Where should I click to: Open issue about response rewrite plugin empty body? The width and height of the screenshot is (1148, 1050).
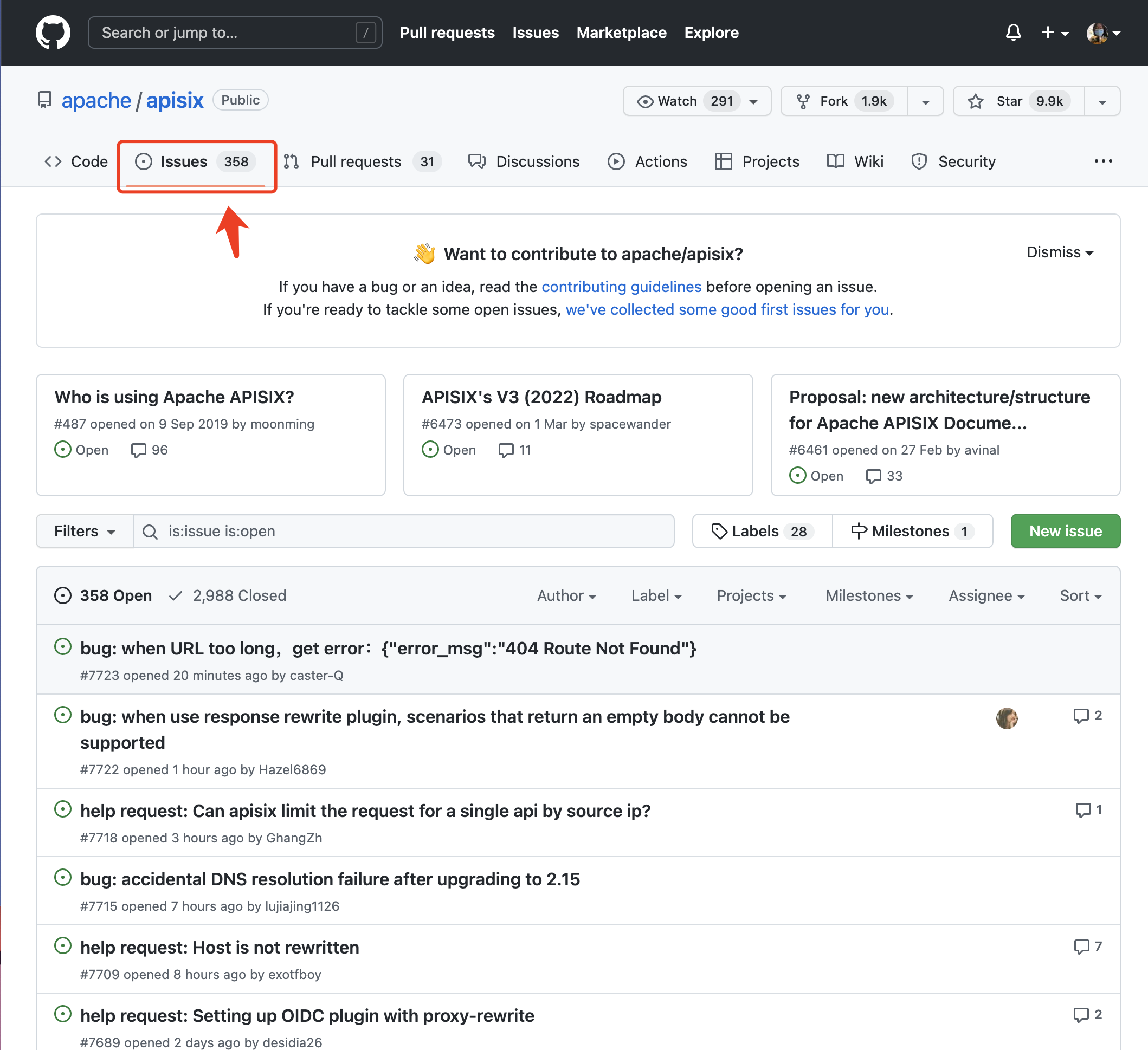coord(435,730)
